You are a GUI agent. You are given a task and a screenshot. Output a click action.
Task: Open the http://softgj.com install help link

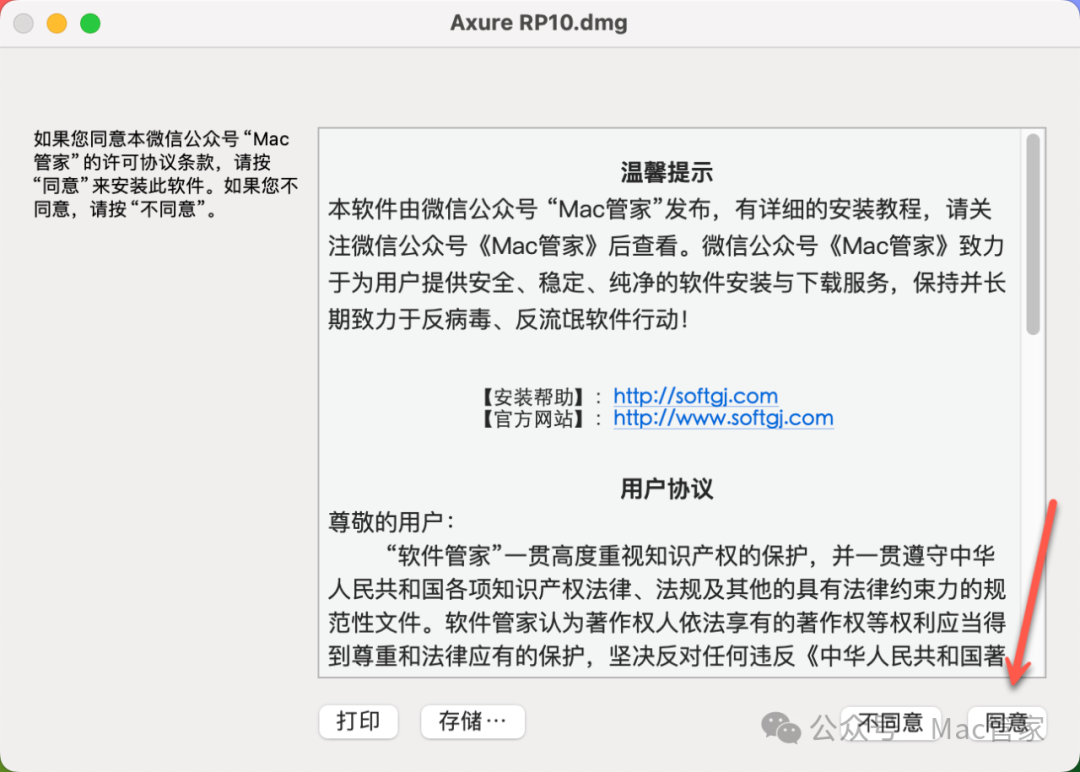pyautogui.click(x=695, y=396)
